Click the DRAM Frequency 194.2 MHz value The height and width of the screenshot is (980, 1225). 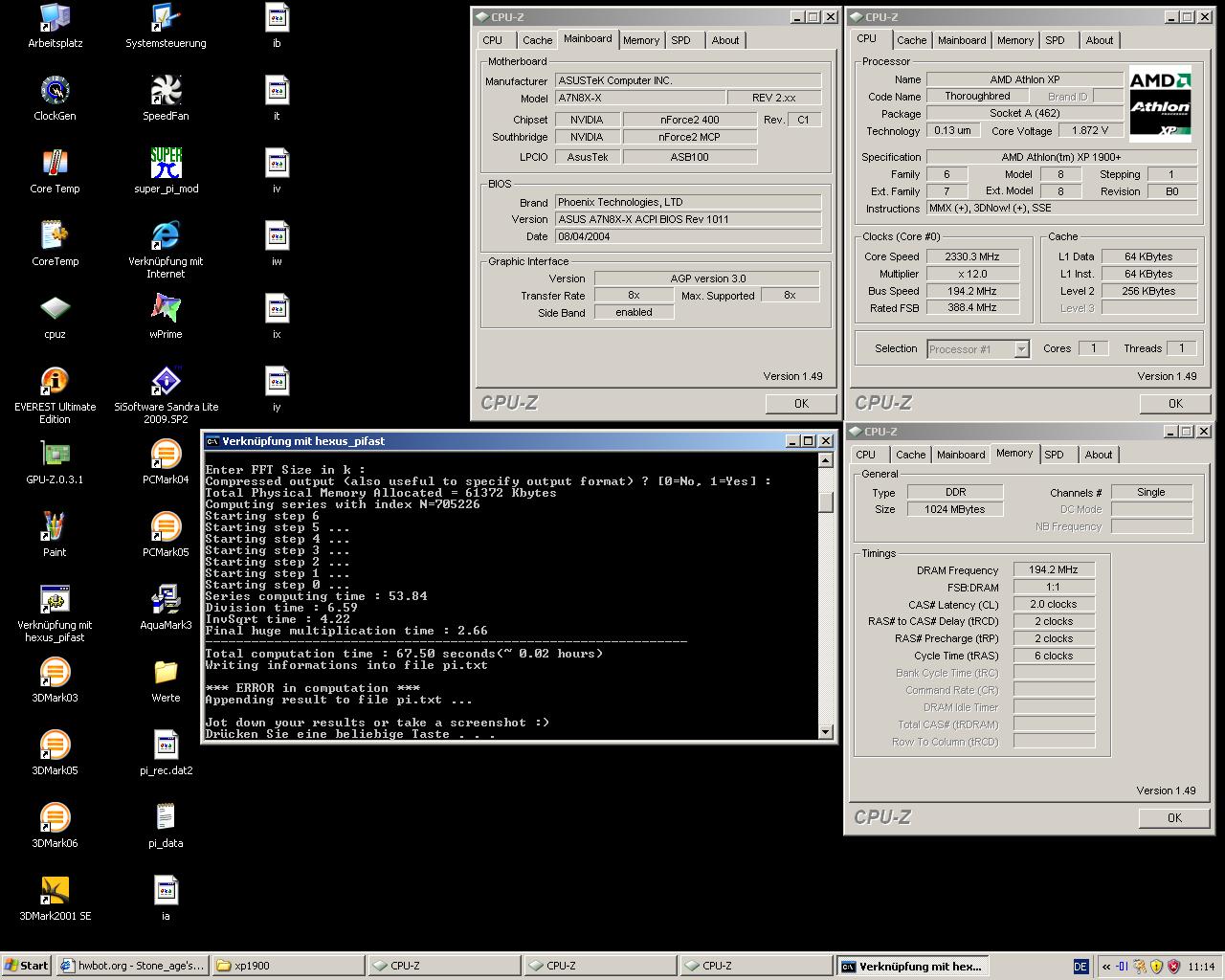[x=1054, y=569]
